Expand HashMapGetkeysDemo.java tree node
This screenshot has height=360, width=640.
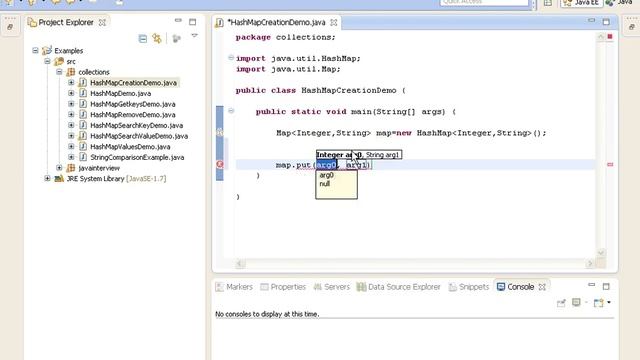click(x=71, y=104)
